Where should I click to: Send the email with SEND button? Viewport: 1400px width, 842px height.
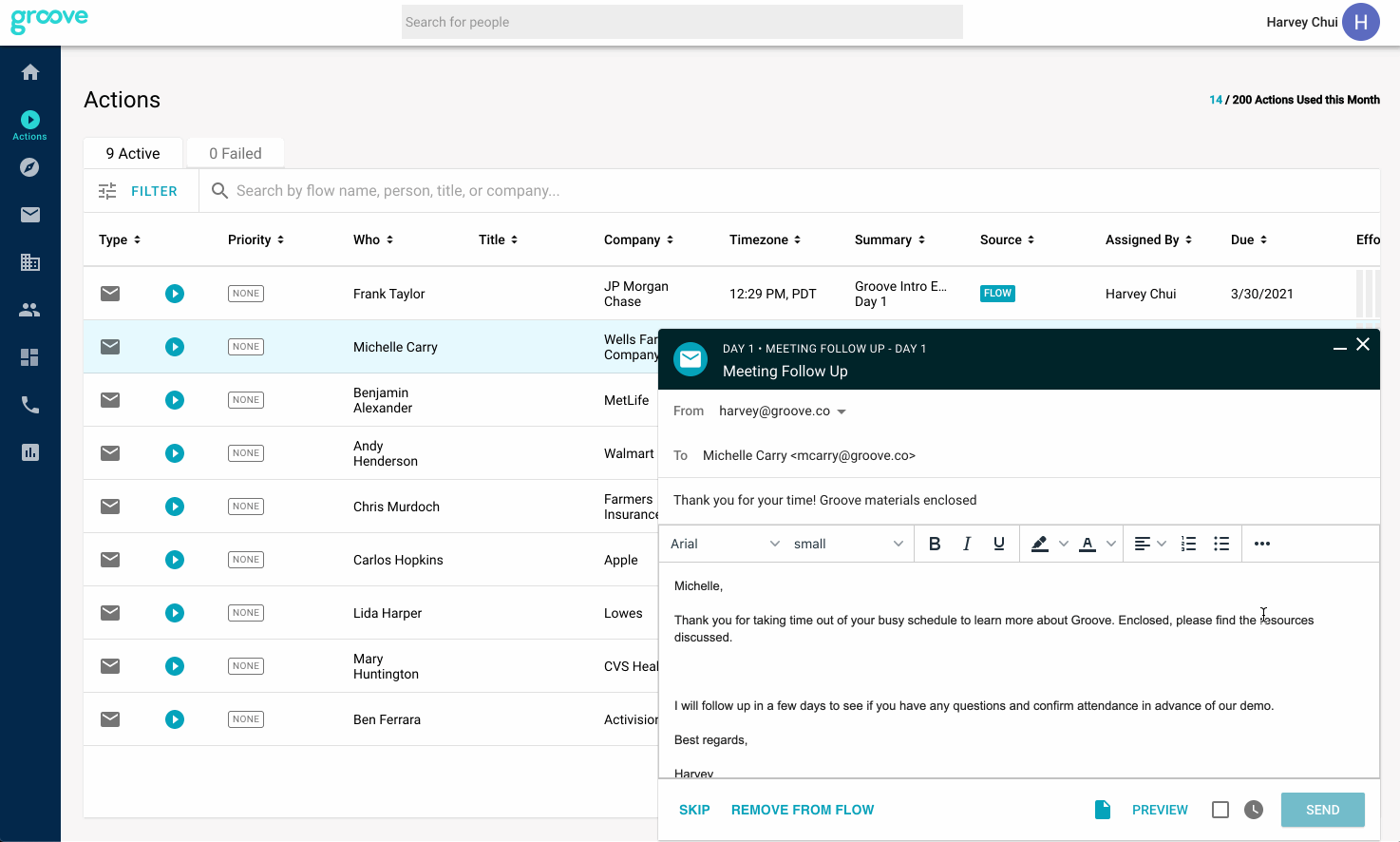pyautogui.click(x=1323, y=810)
